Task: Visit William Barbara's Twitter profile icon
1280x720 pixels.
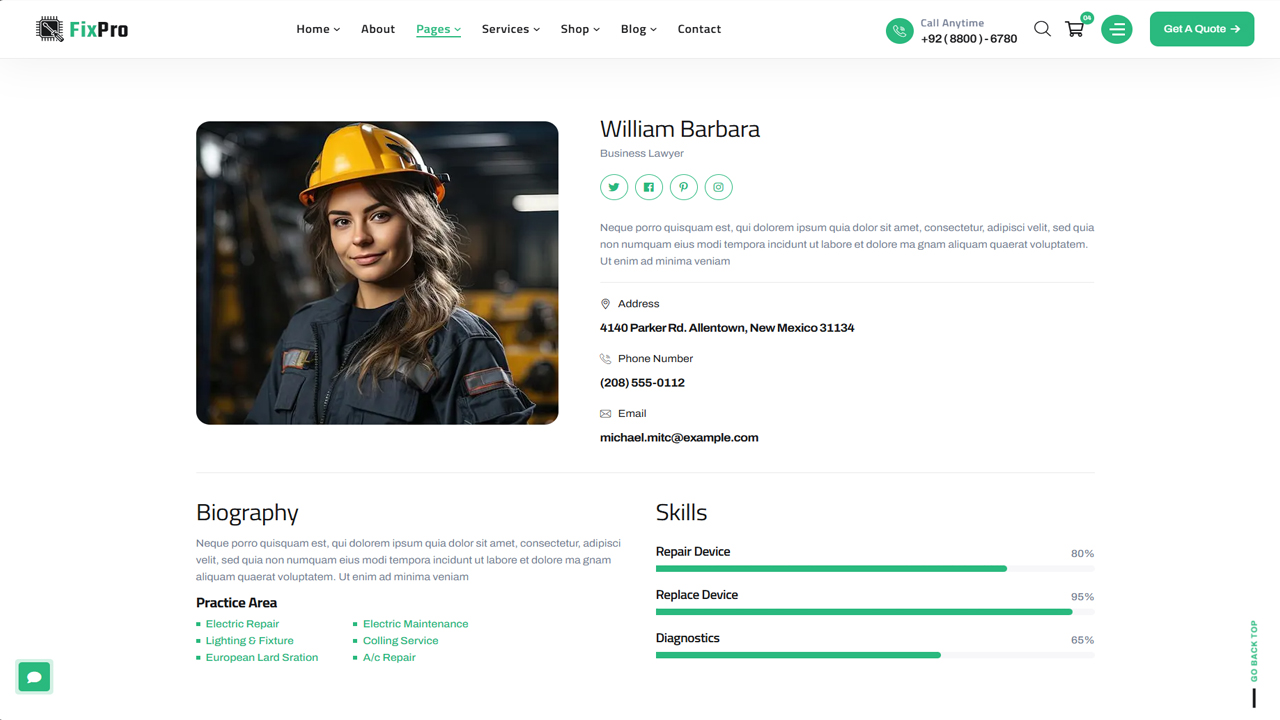Action: pyautogui.click(x=614, y=187)
